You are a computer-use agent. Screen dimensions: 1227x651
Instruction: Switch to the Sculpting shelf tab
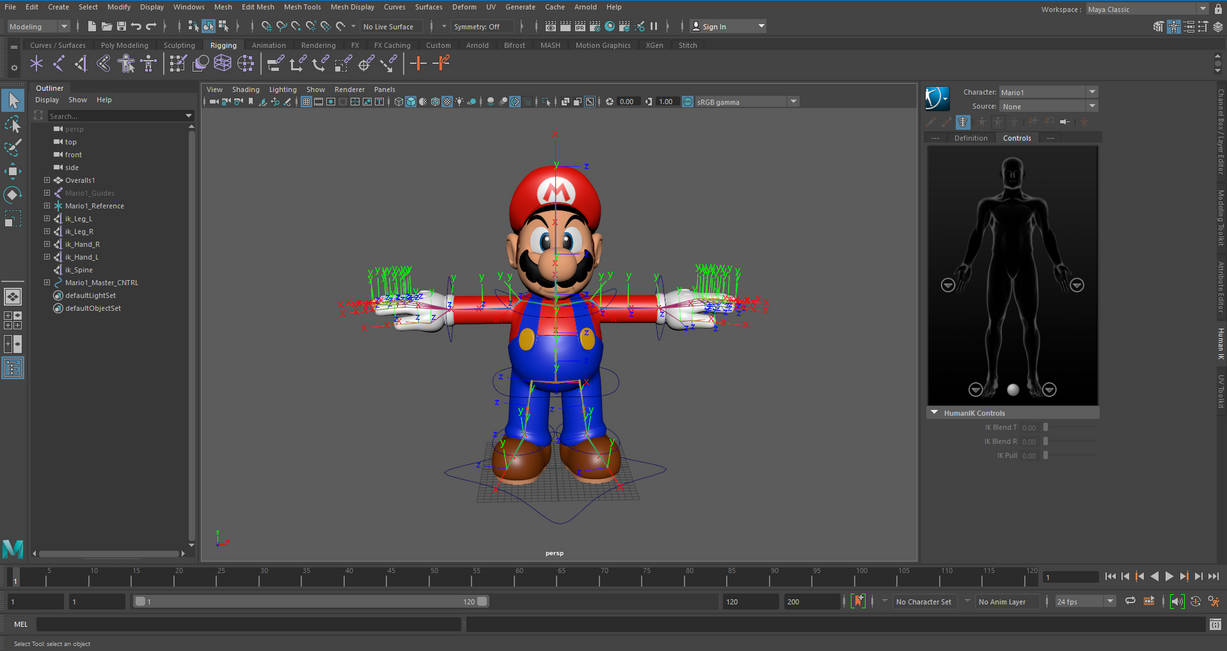click(x=179, y=45)
